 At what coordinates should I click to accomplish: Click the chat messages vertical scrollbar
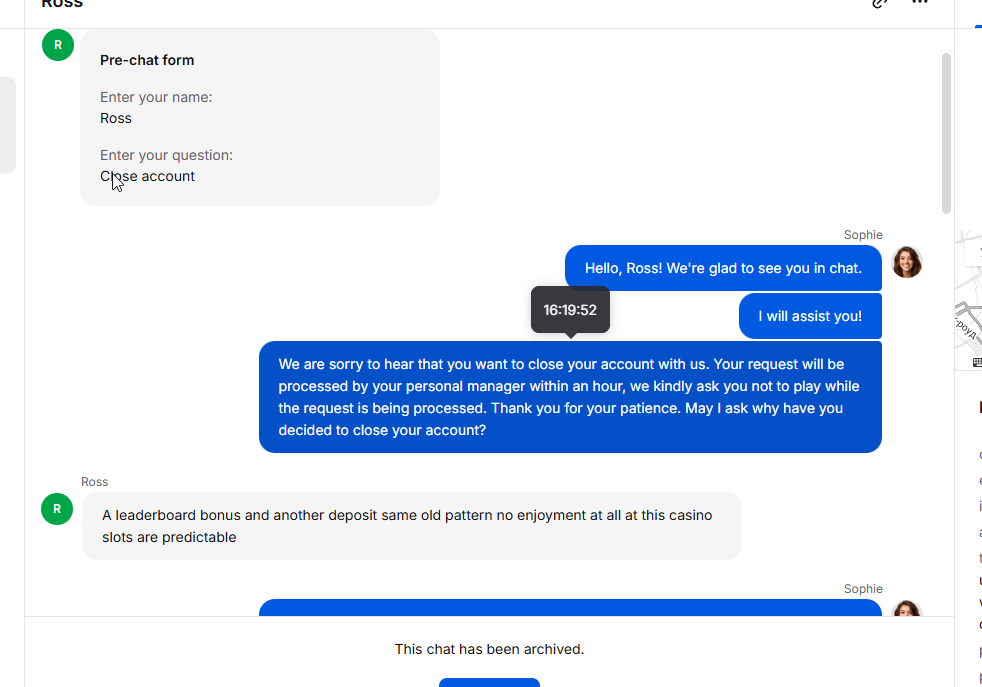tap(946, 133)
